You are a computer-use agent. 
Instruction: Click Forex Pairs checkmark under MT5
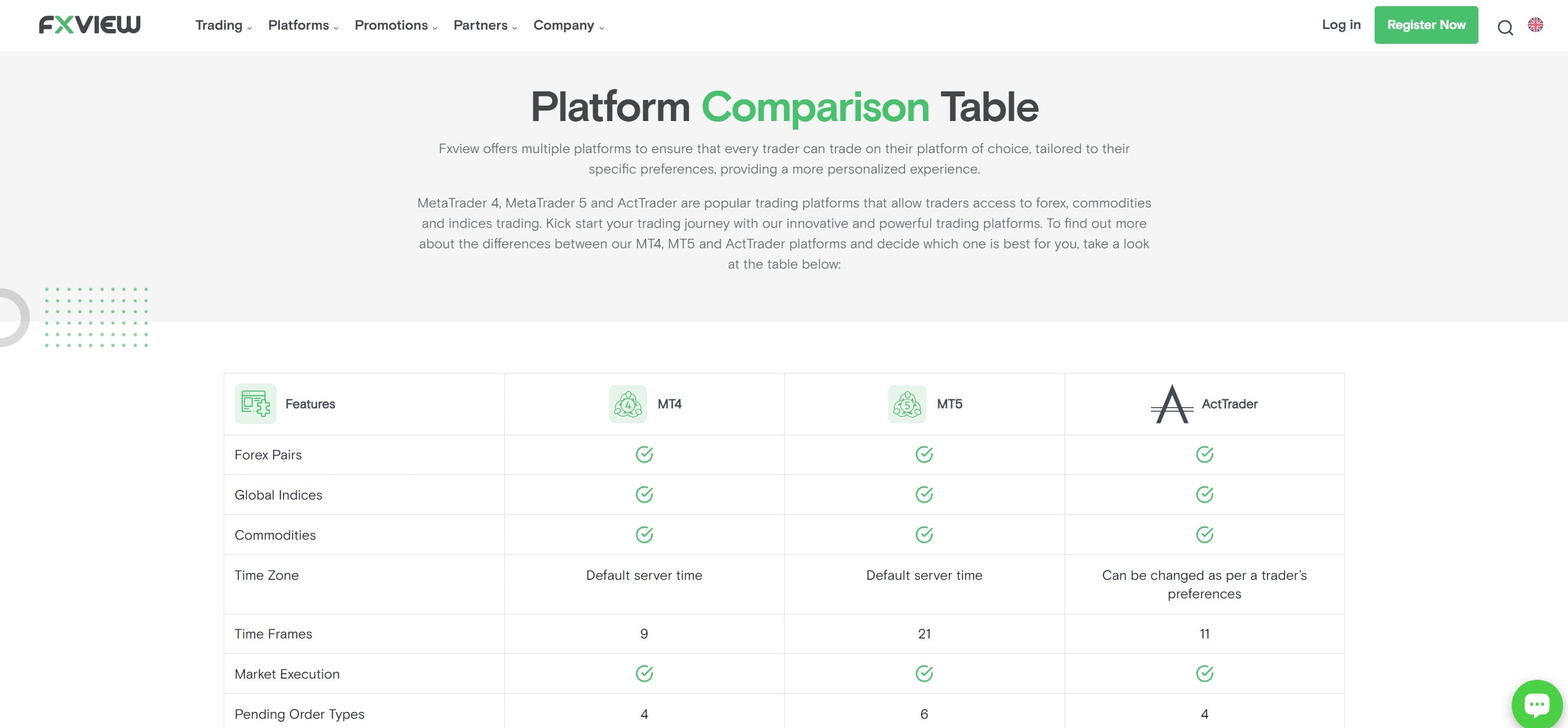[x=924, y=454]
